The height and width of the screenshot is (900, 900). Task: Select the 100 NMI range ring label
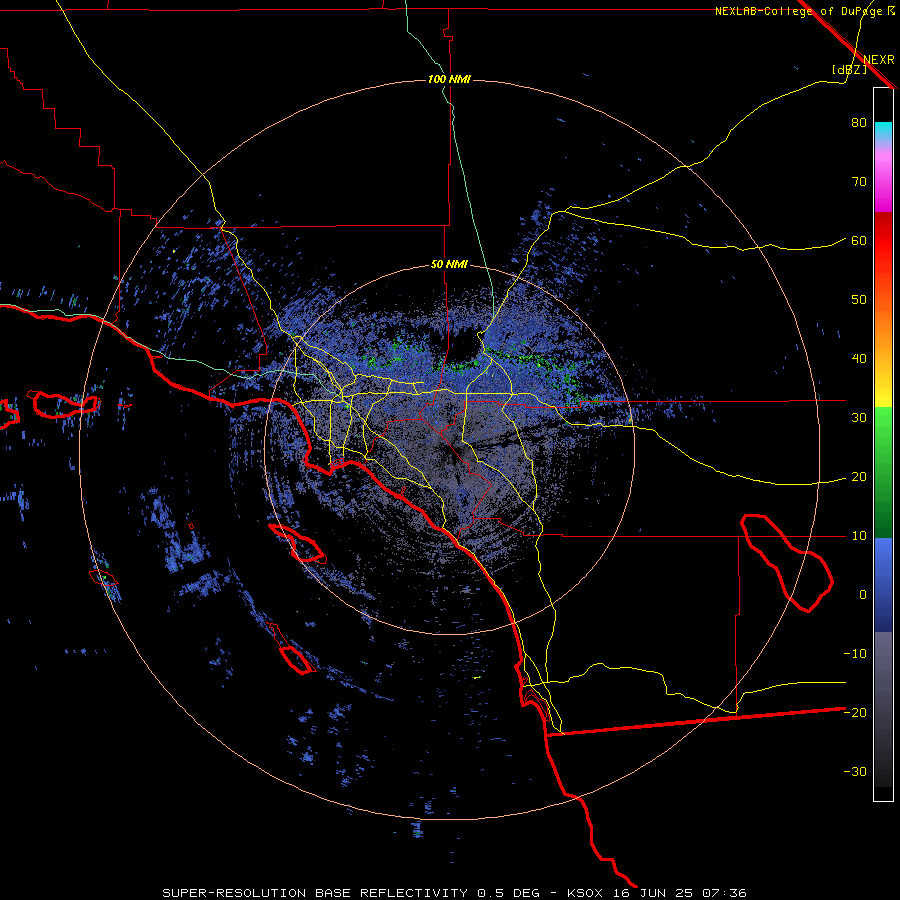tap(449, 79)
